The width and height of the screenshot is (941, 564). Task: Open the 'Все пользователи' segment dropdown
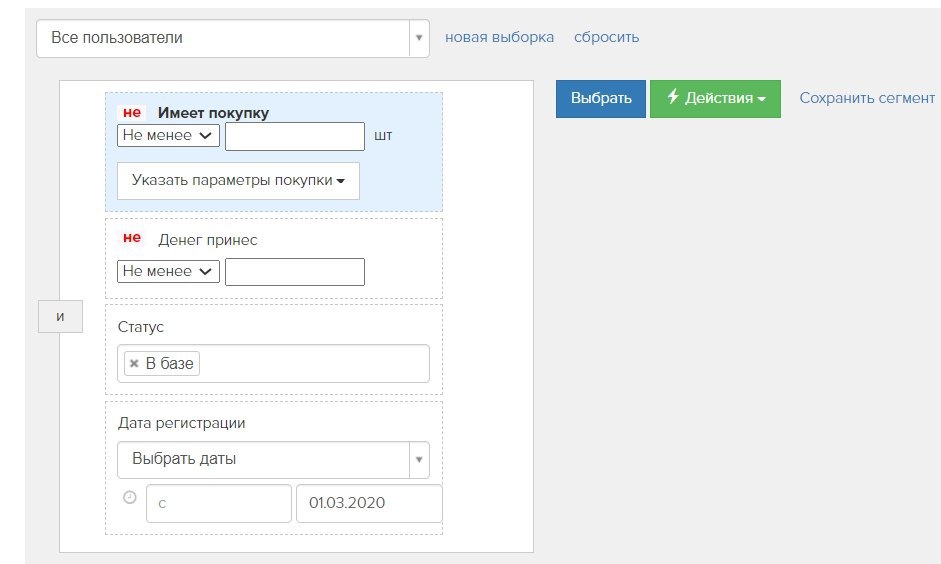(233, 38)
